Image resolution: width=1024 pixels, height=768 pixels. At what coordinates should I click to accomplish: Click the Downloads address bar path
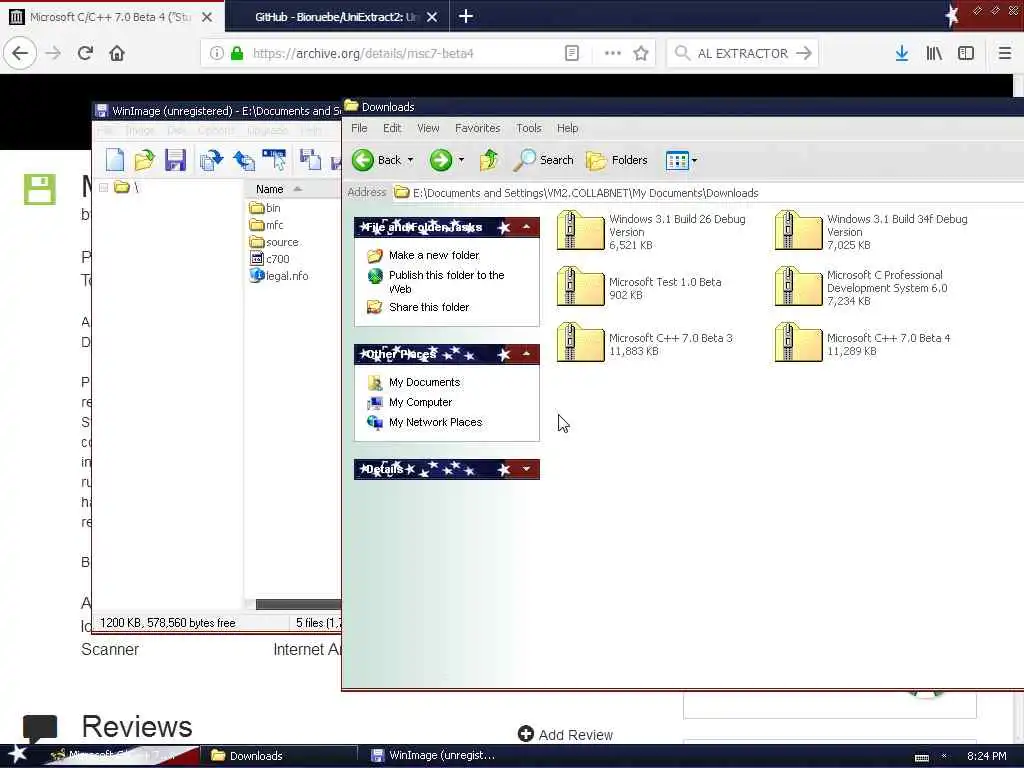585,193
